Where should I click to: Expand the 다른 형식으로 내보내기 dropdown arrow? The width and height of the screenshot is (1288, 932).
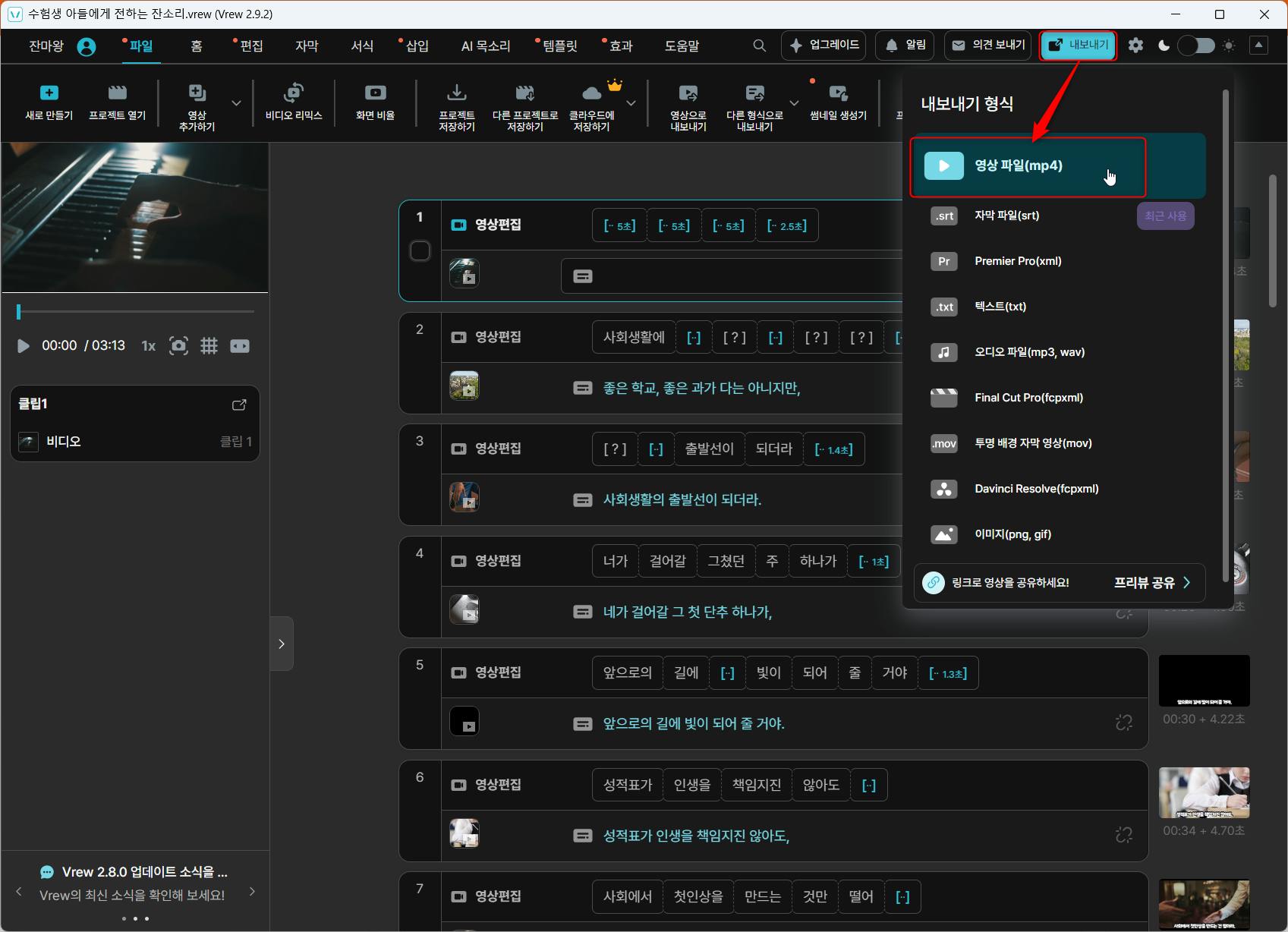pyautogui.click(x=794, y=103)
